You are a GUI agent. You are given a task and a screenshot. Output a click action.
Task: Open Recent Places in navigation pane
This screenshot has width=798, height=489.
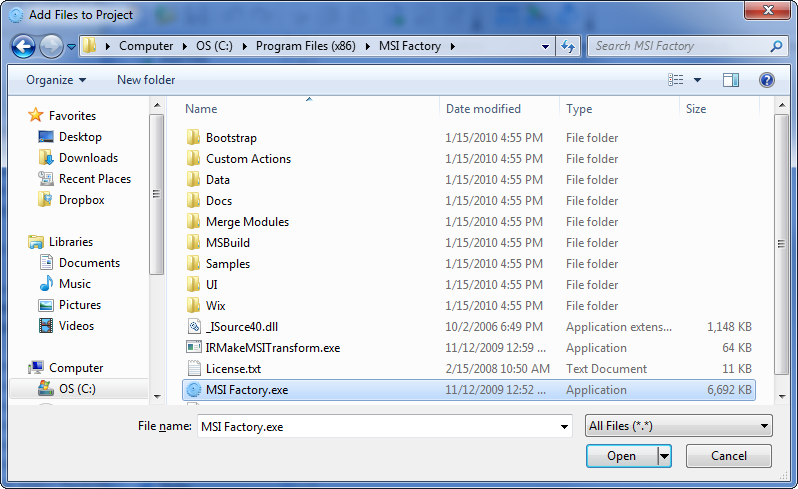click(x=95, y=179)
